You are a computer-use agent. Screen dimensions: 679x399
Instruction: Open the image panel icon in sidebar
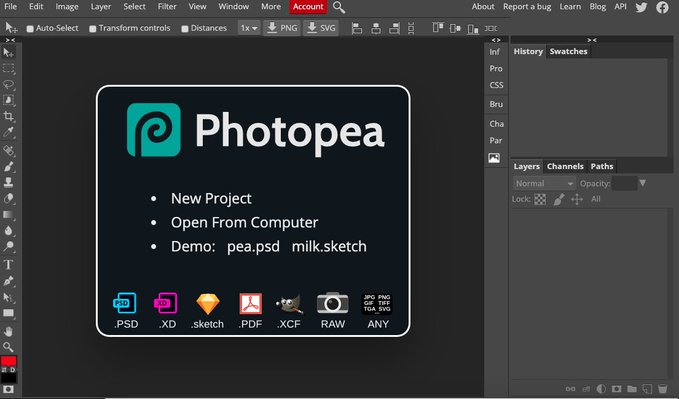(494, 158)
